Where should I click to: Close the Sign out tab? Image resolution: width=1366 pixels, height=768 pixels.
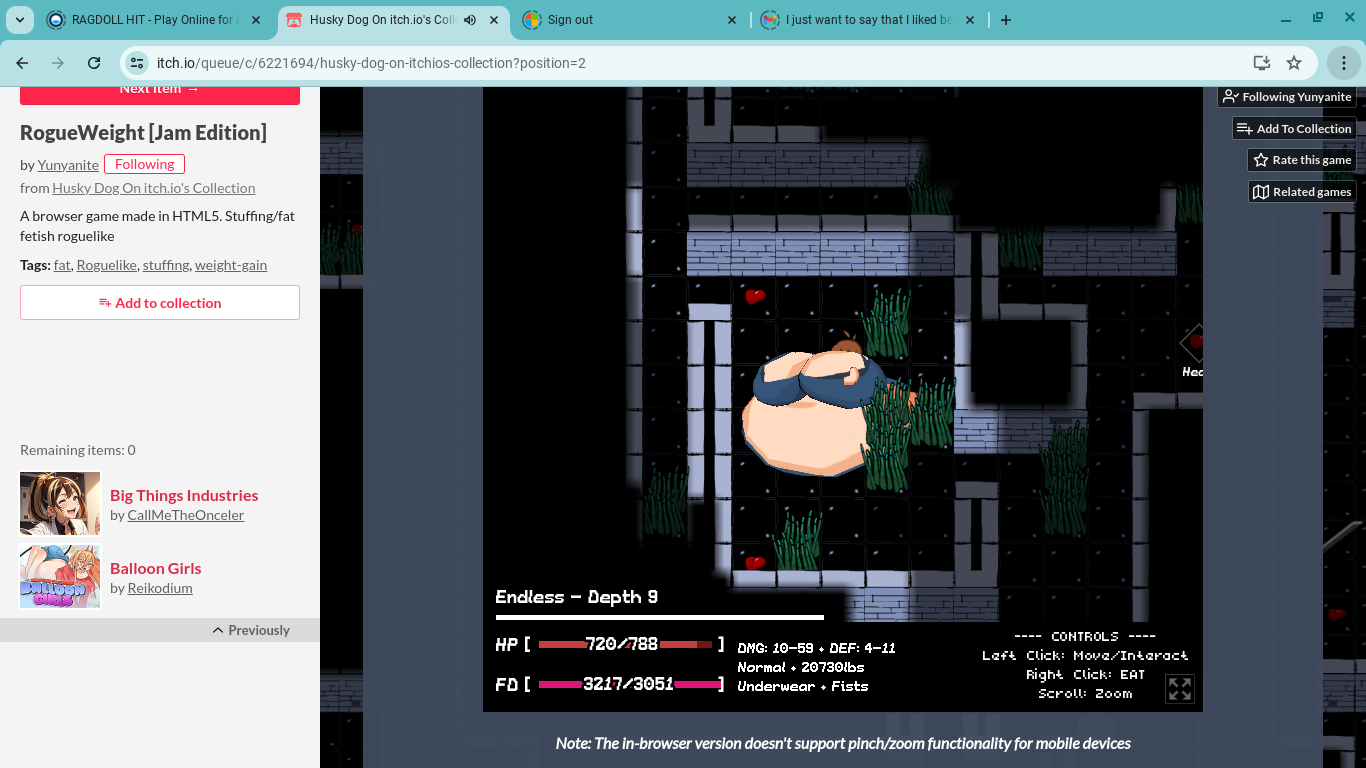tap(731, 20)
